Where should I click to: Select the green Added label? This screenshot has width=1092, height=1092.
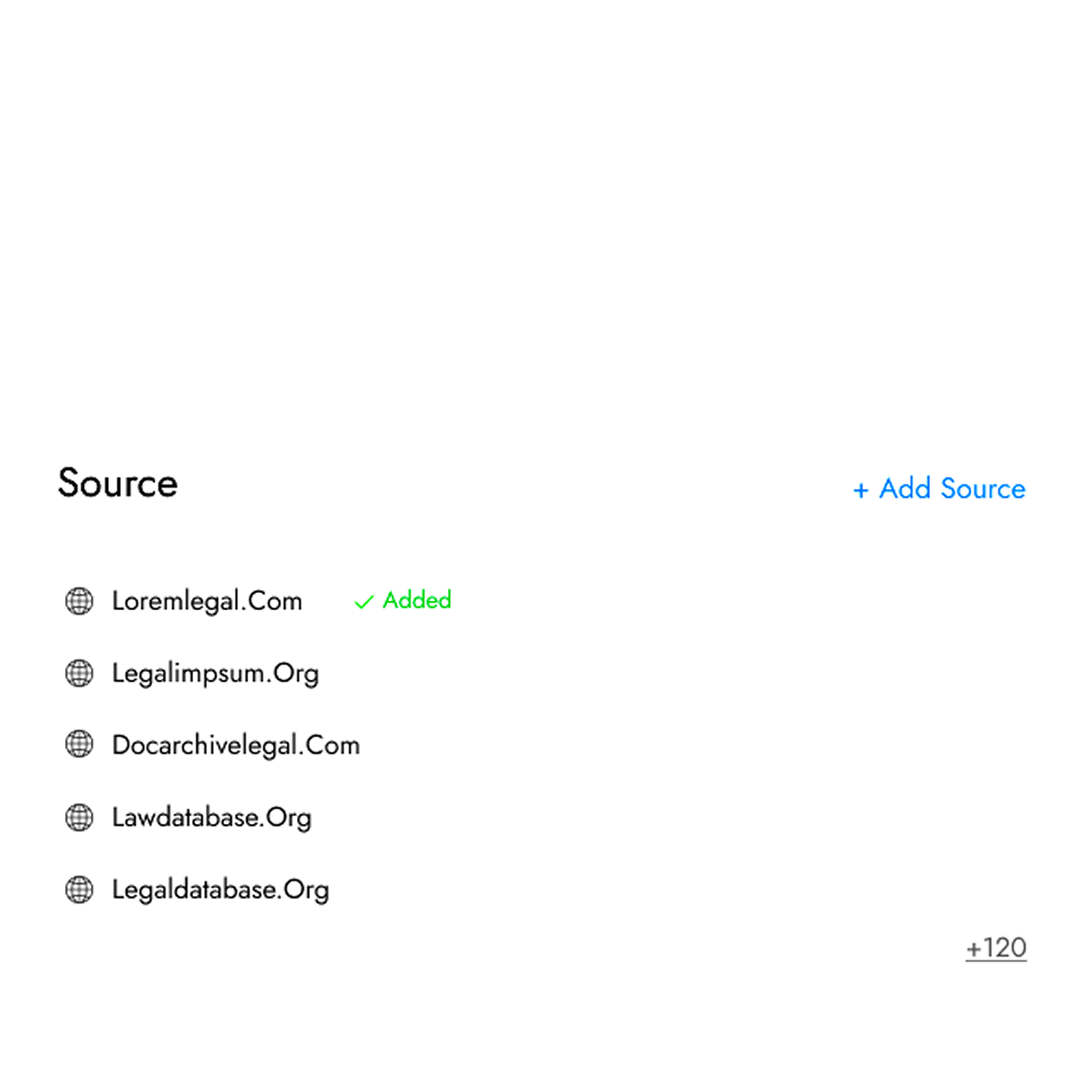(417, 601)
